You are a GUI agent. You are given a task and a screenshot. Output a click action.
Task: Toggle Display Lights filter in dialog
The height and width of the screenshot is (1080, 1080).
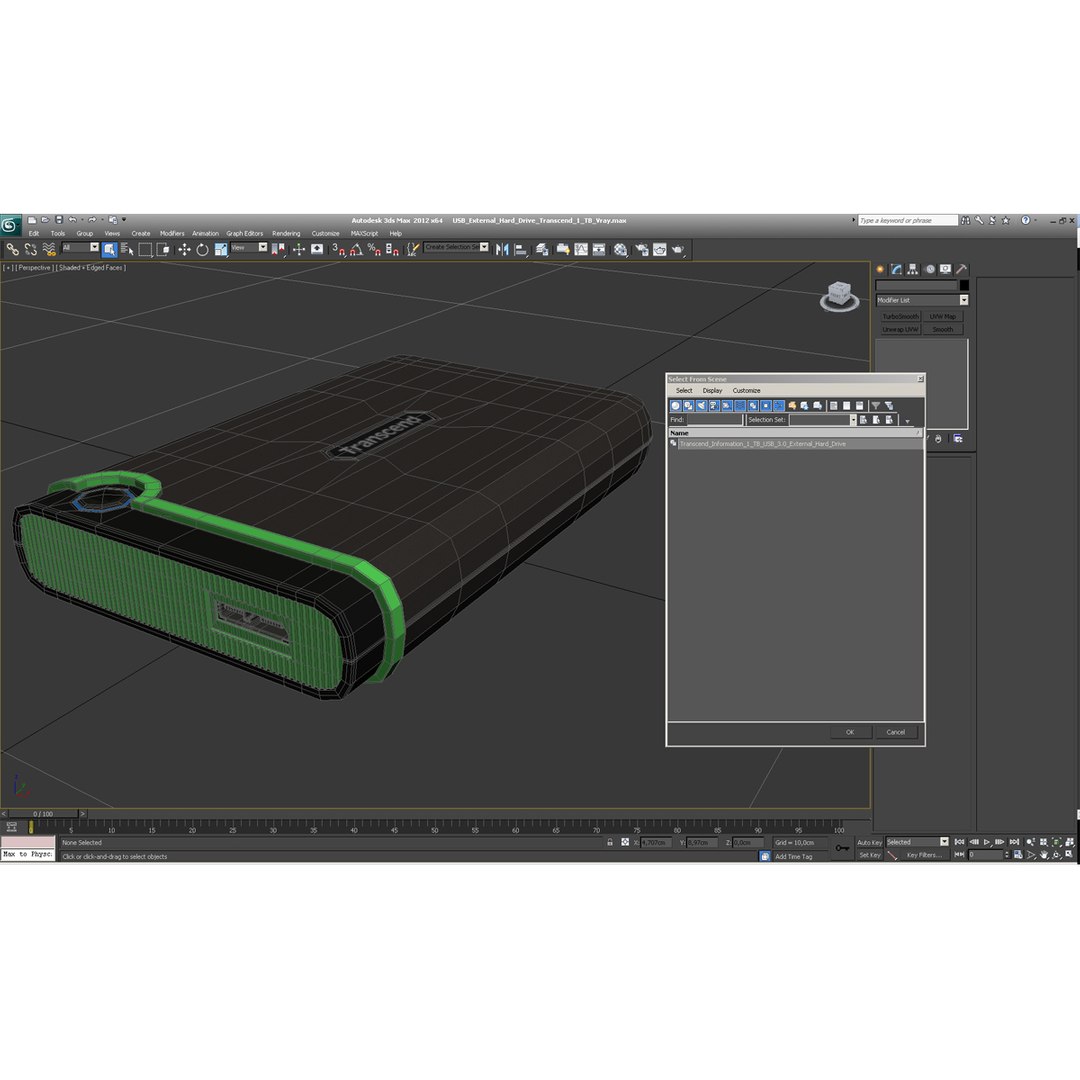tap(701, 406)
